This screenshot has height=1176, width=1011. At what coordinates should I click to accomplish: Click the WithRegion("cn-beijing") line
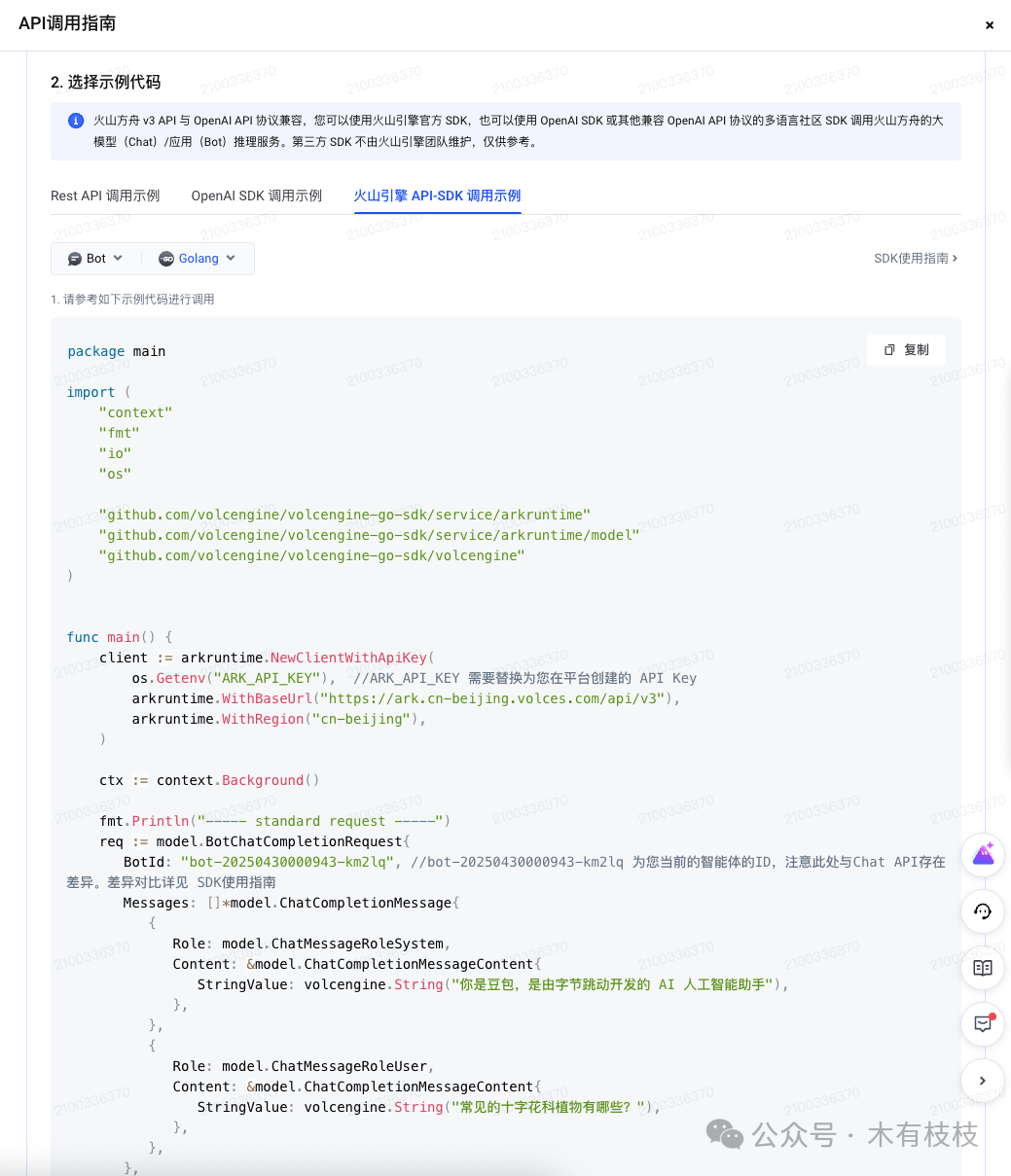[x=279, y=719]
